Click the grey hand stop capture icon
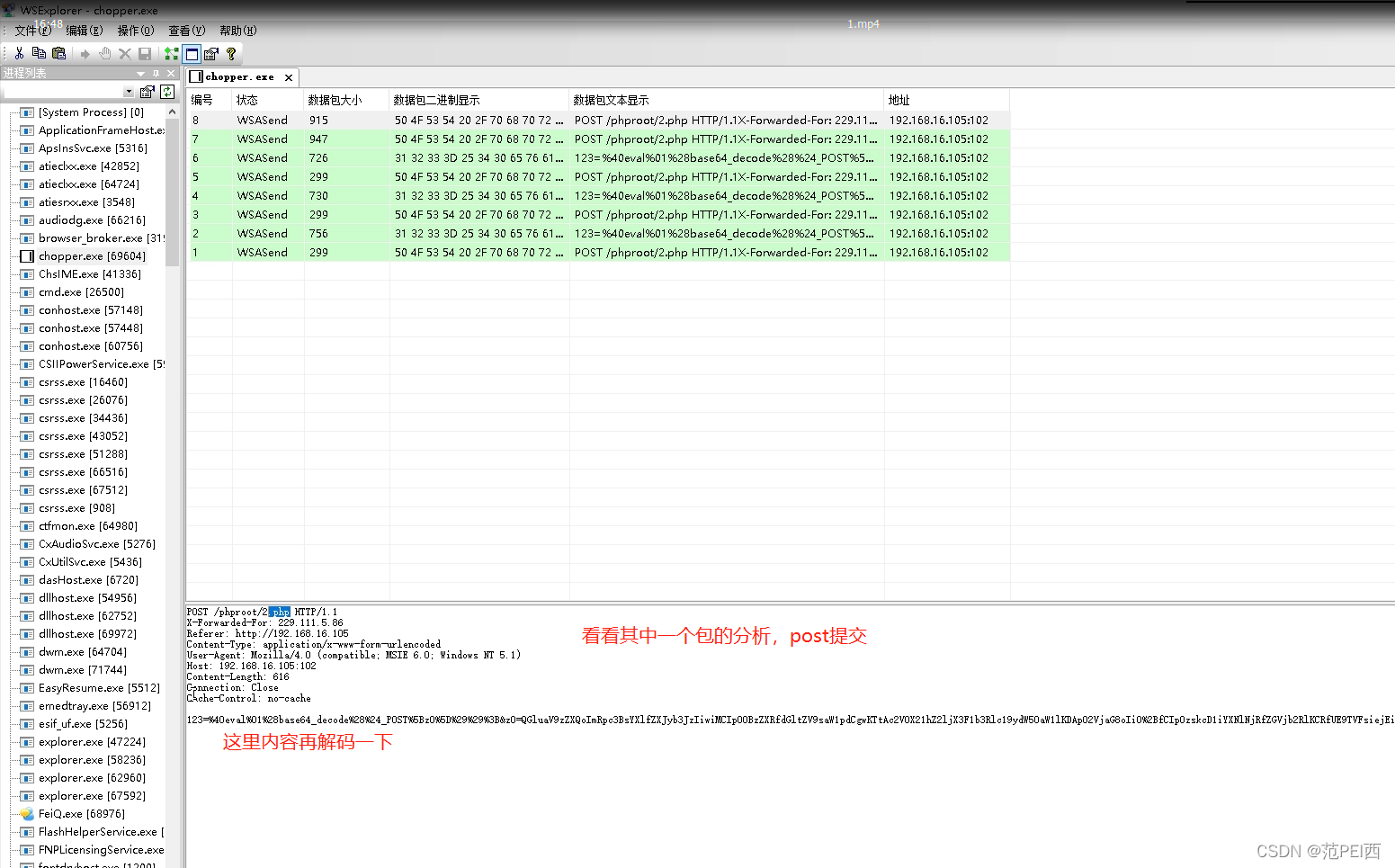The width and height of the screenshot is (1395, 868). coord(104,54)
